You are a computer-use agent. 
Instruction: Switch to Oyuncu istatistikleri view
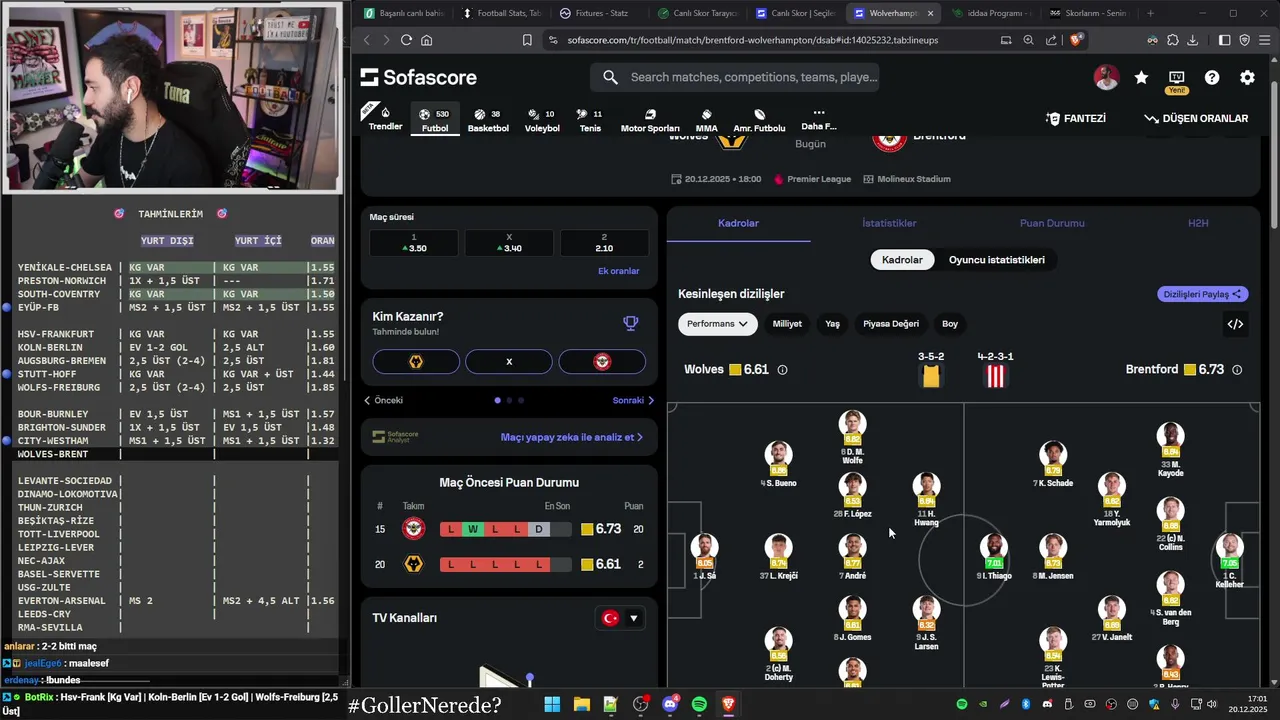996,260
